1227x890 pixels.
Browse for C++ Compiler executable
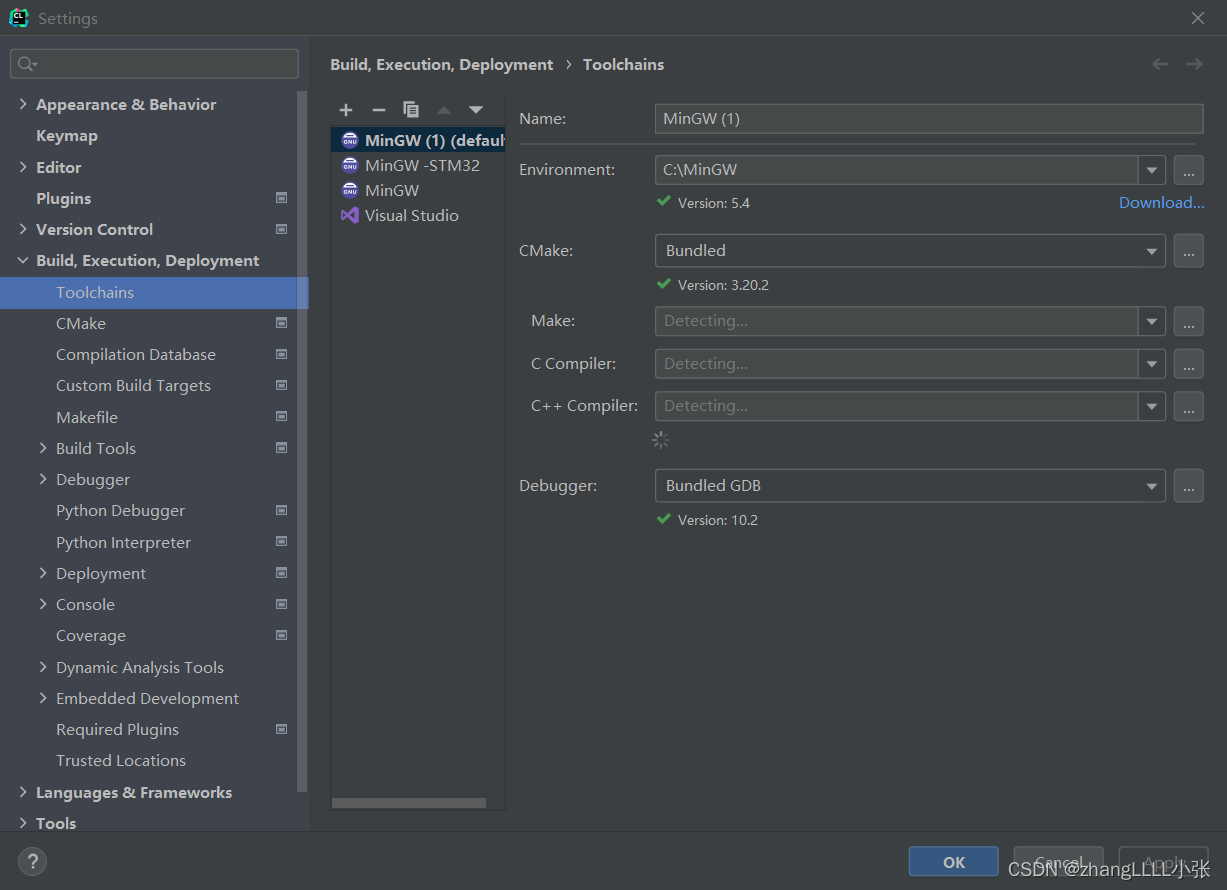1188,406
